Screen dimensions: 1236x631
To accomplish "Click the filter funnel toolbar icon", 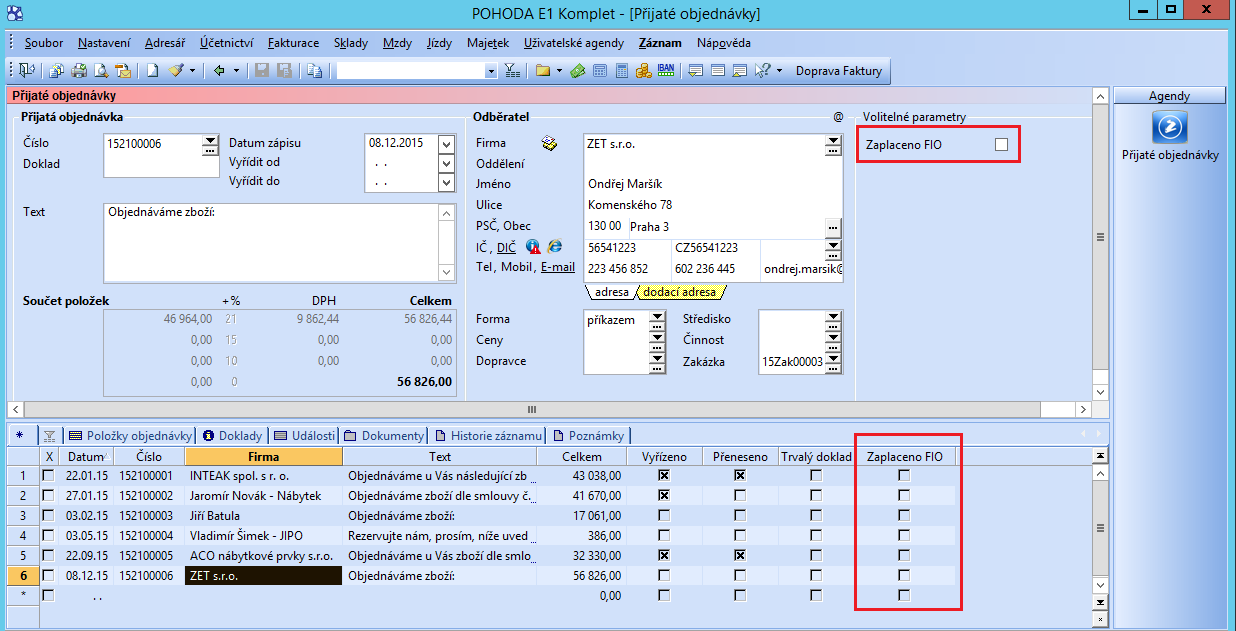I will 510,71.
